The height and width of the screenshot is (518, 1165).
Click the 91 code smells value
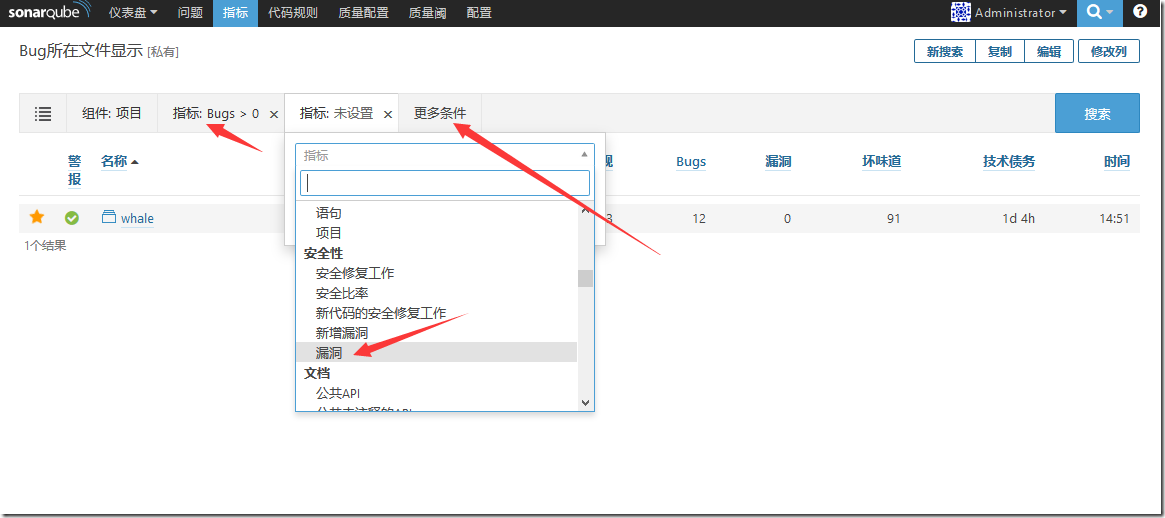click(x=894, y=218)
